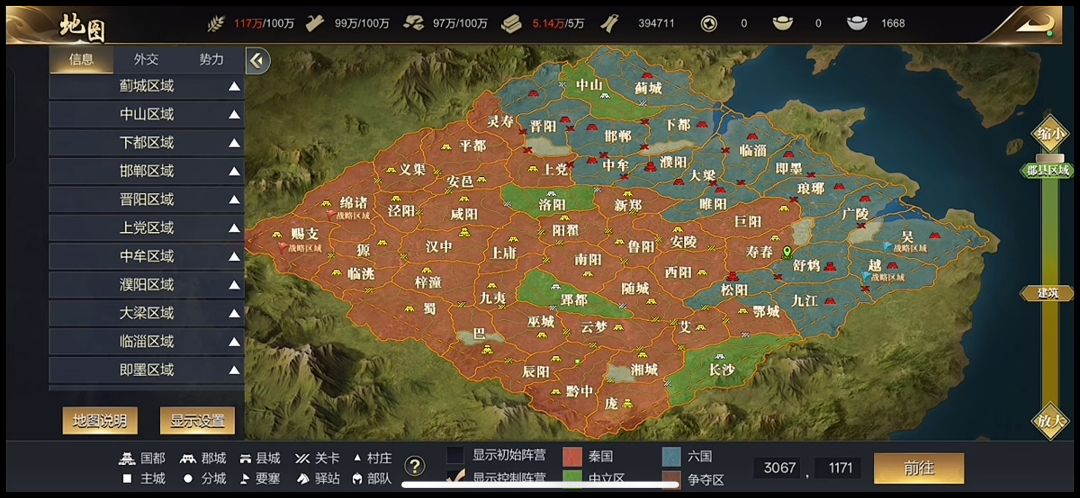The width and height of the screenshot is (1080, 498).
Task: Expand the 濮阳区域 row
Action: click(x=147, y=284)
